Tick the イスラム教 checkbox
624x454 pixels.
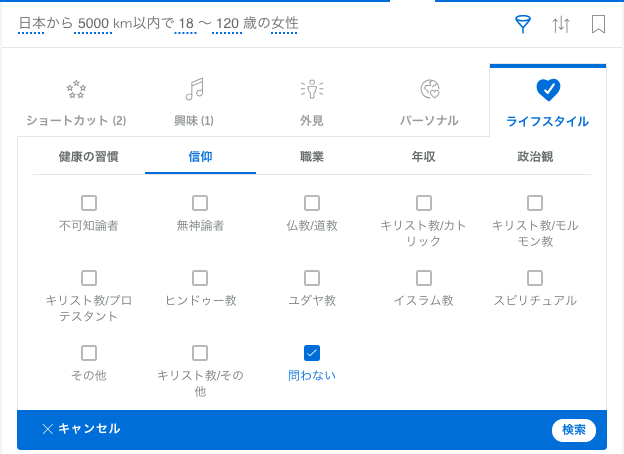424,278
